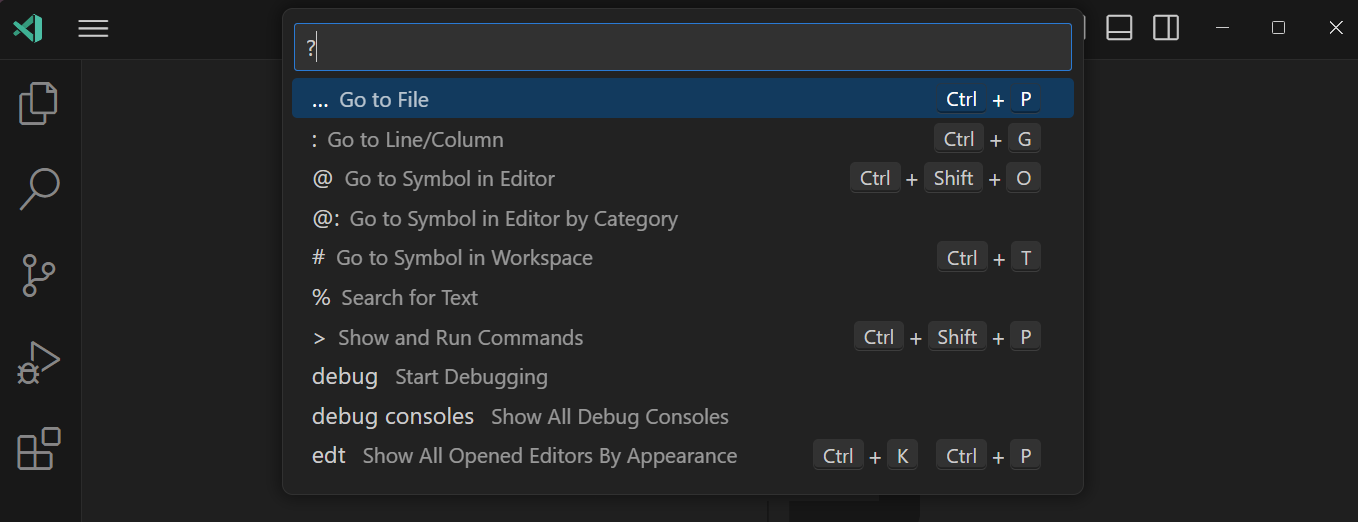
Task: Open the Run and Debug view
Action: pos(39,362)
